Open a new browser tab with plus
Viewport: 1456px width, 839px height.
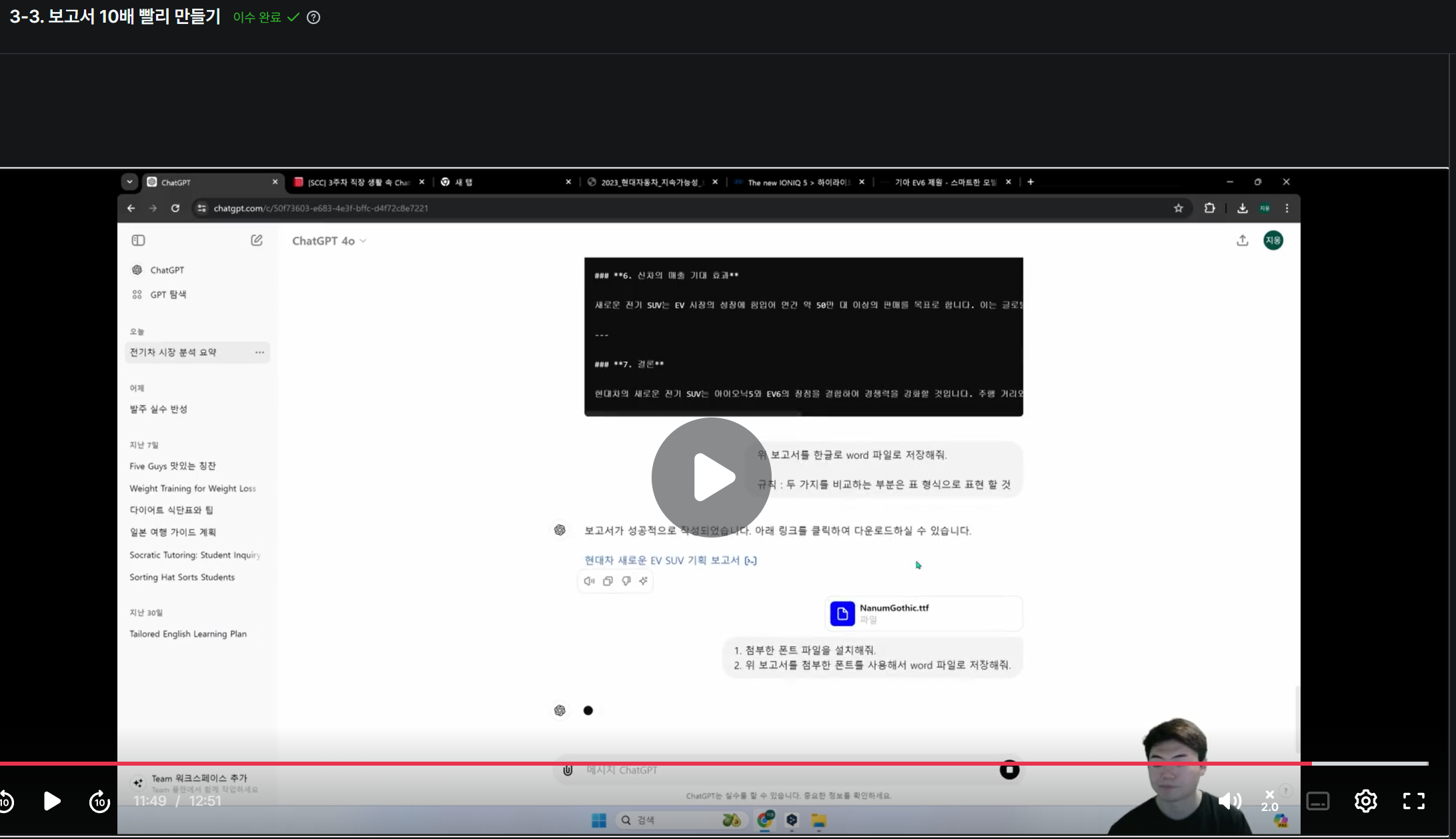click(x=1030, y=182)
